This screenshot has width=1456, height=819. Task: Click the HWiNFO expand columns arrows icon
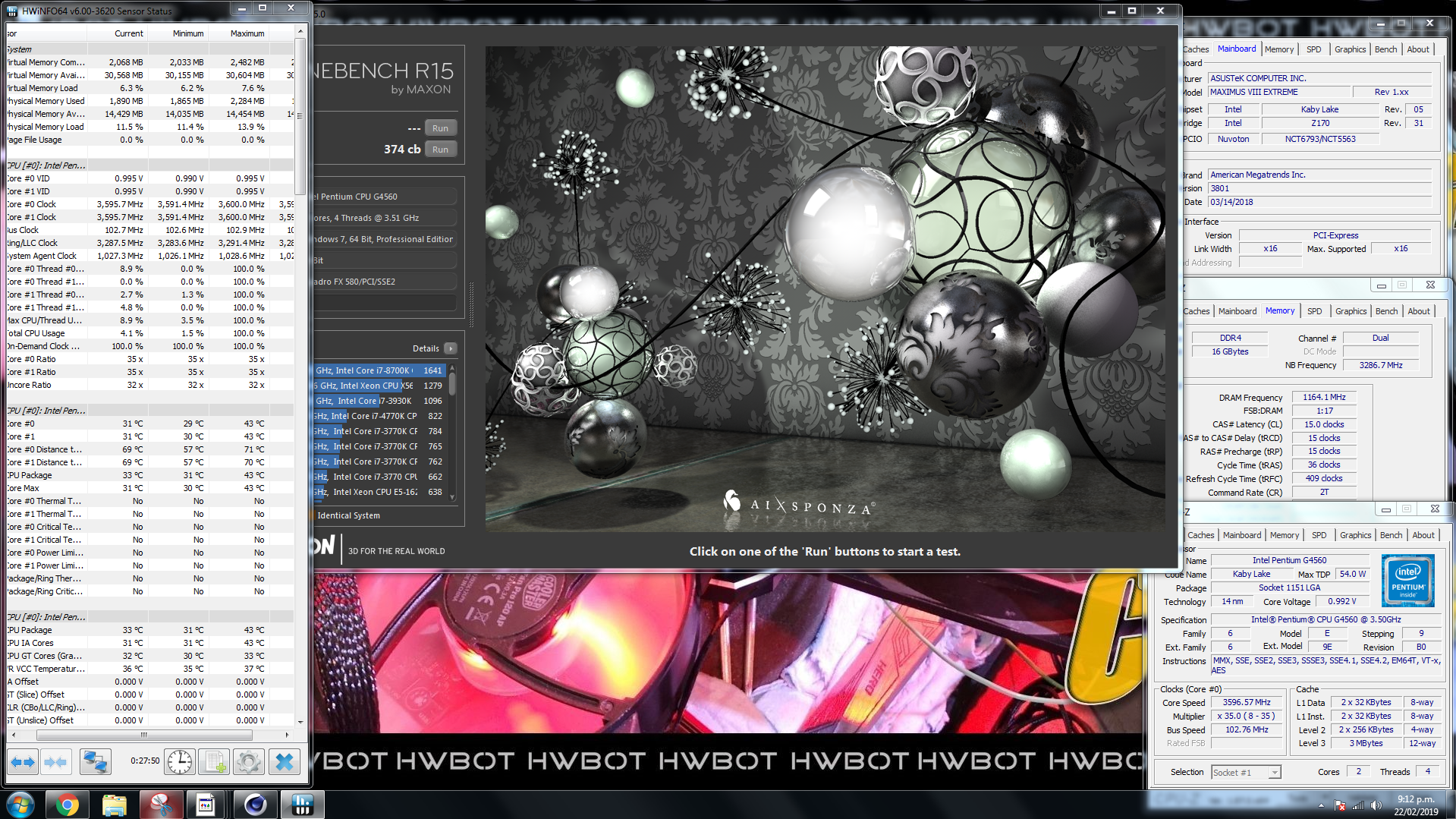point(23,761)
